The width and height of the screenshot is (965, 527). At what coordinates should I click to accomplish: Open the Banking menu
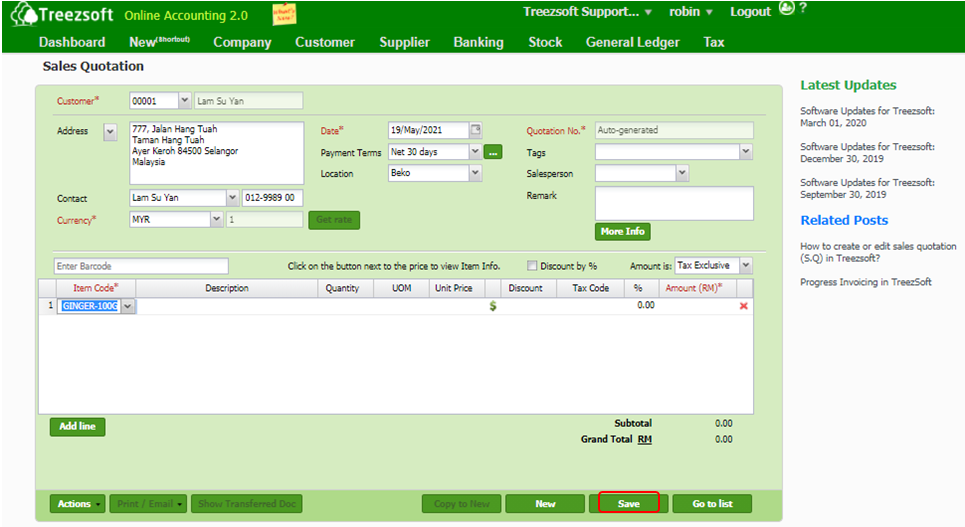point(478,42)
